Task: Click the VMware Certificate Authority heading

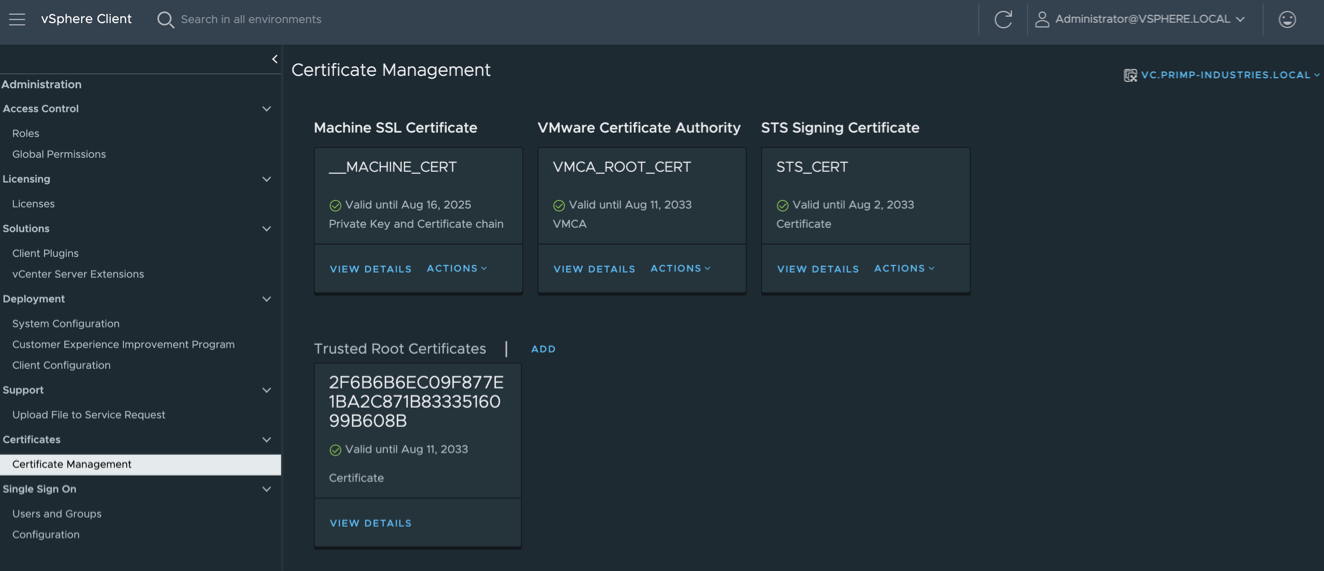Action: click(x=639, y=128)
